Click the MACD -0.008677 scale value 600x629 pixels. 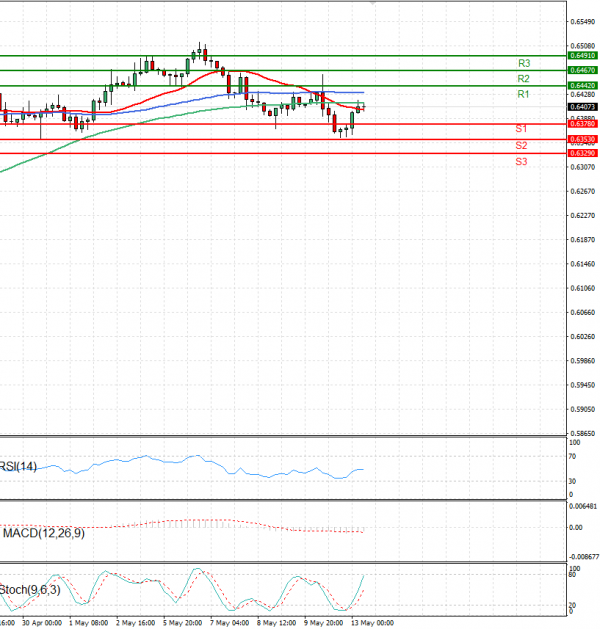(584, 557)
